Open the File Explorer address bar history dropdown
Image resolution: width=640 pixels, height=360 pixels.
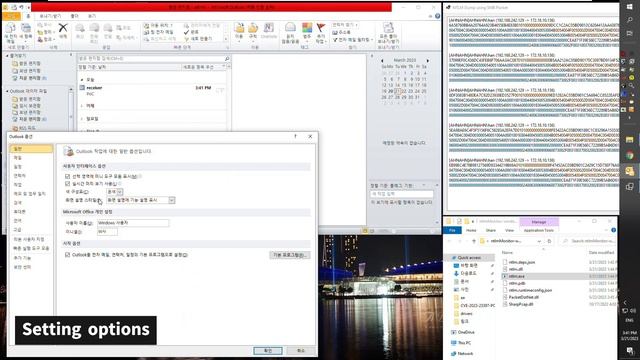click(539, 241)
